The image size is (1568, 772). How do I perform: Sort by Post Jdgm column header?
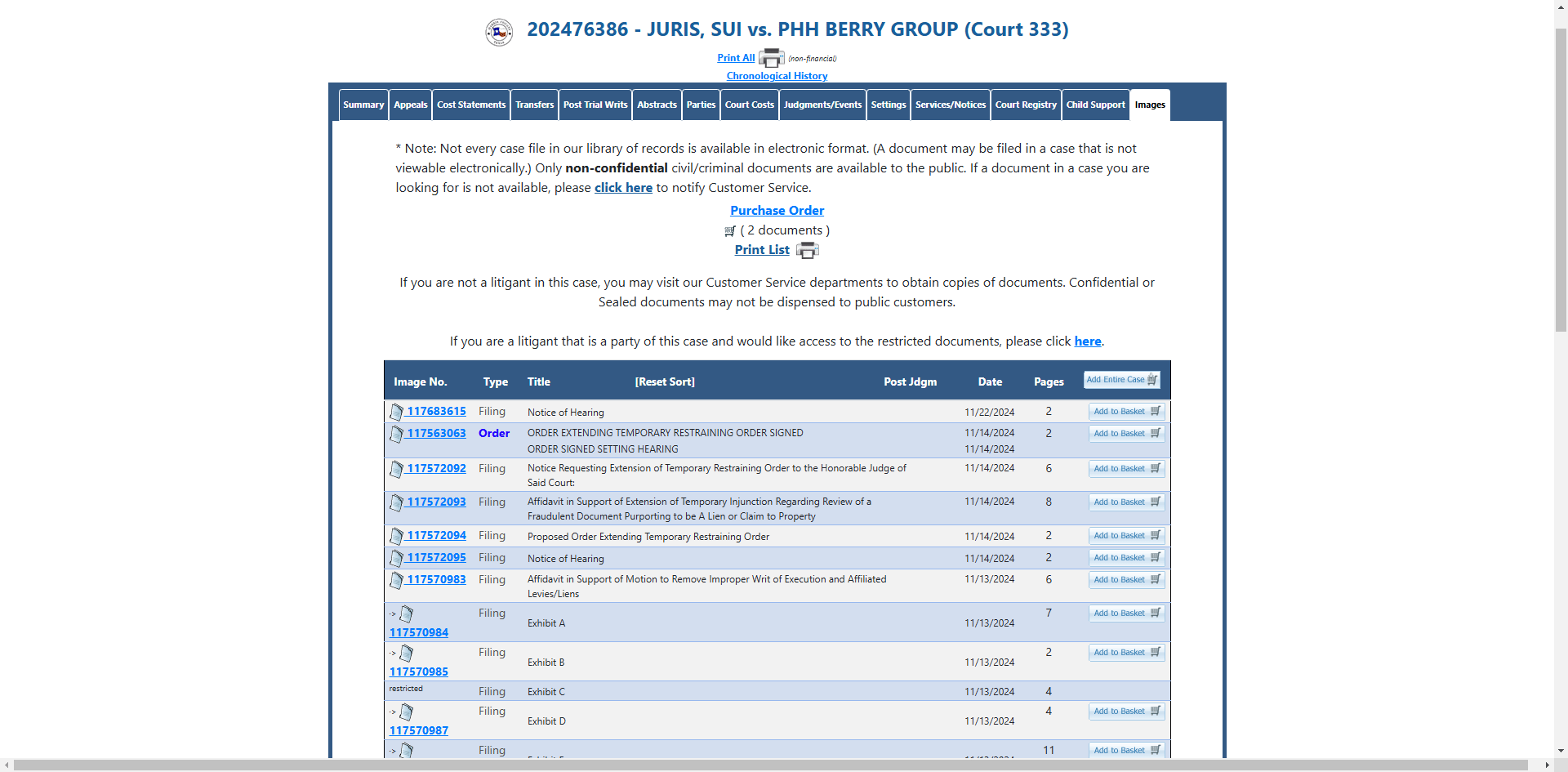pos(911,382)
